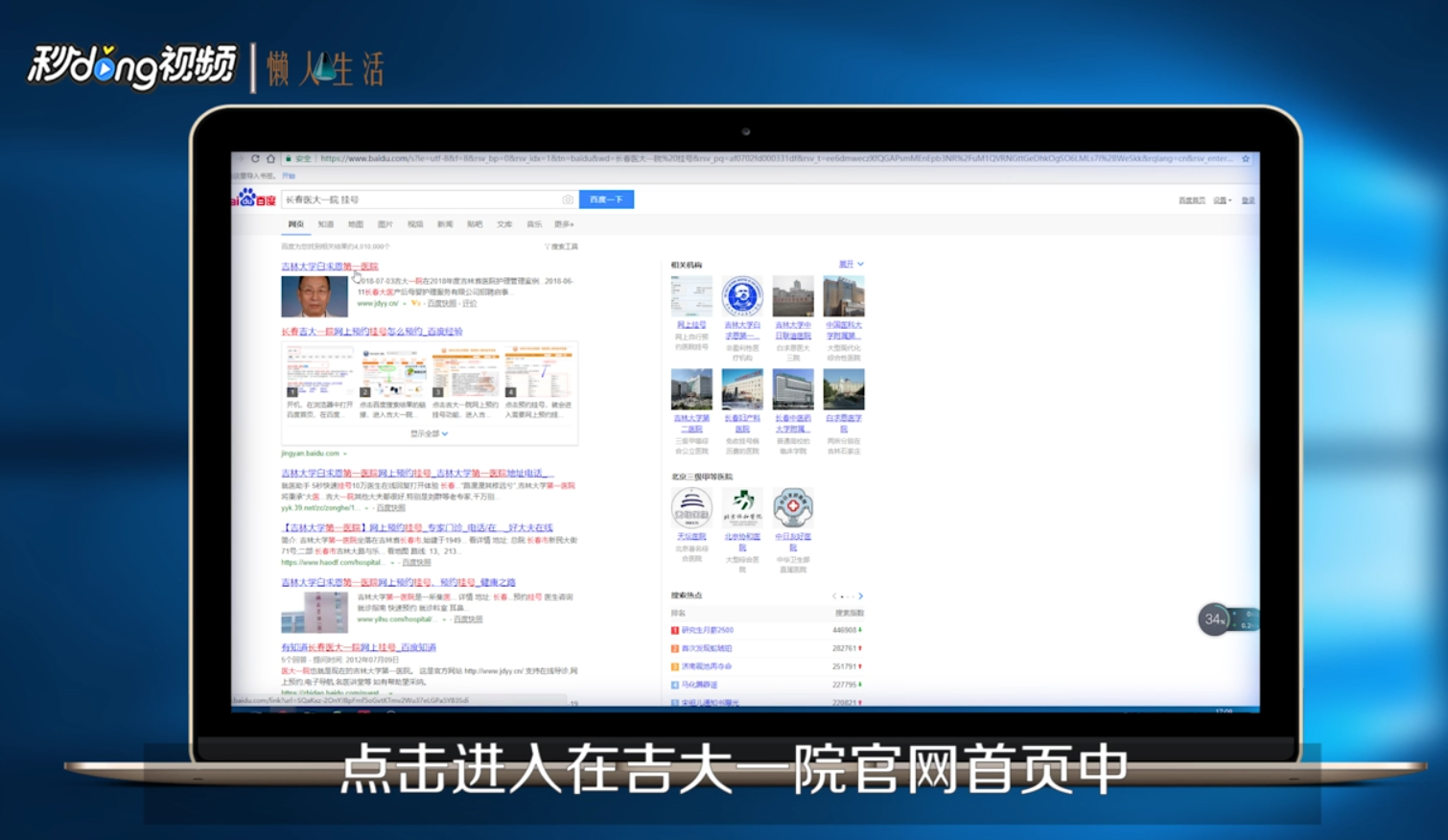Click the browser back arrow

click(x=239, y=158)
